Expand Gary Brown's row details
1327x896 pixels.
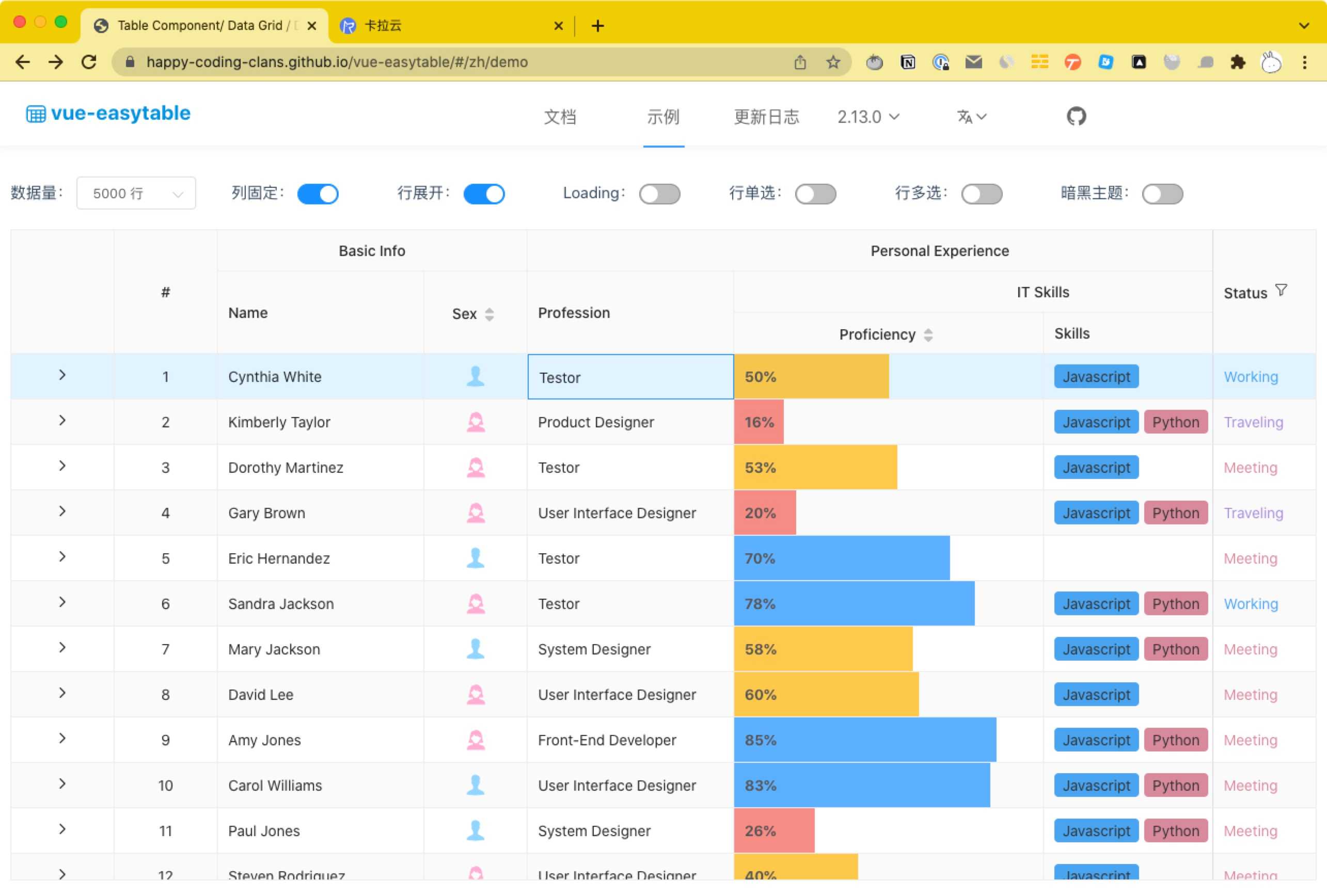(x=62, y=512)
